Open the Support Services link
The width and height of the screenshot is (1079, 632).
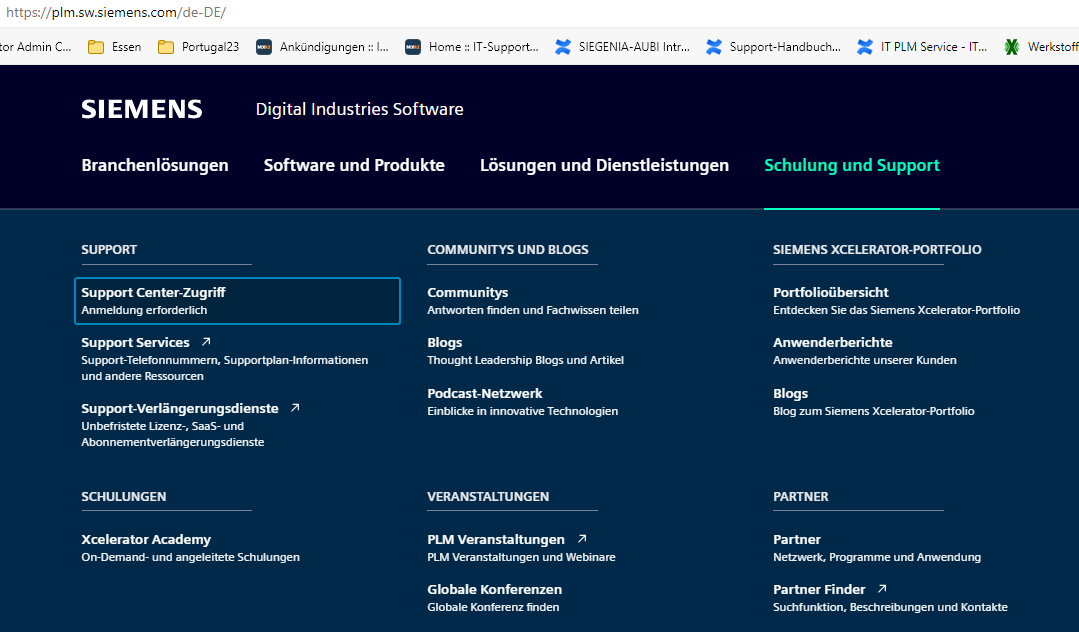point(135,342)
